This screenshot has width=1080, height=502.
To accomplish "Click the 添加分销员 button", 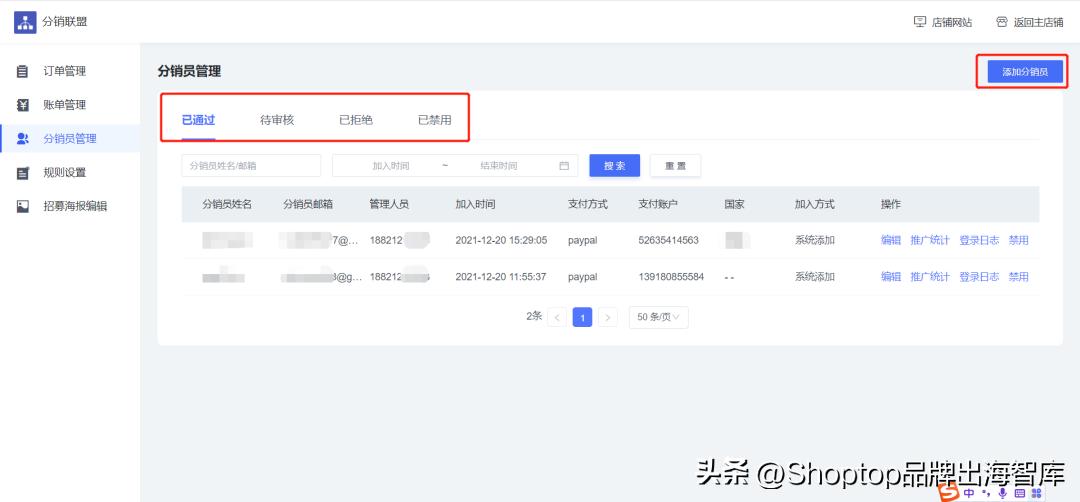I will coord(1025,72).
